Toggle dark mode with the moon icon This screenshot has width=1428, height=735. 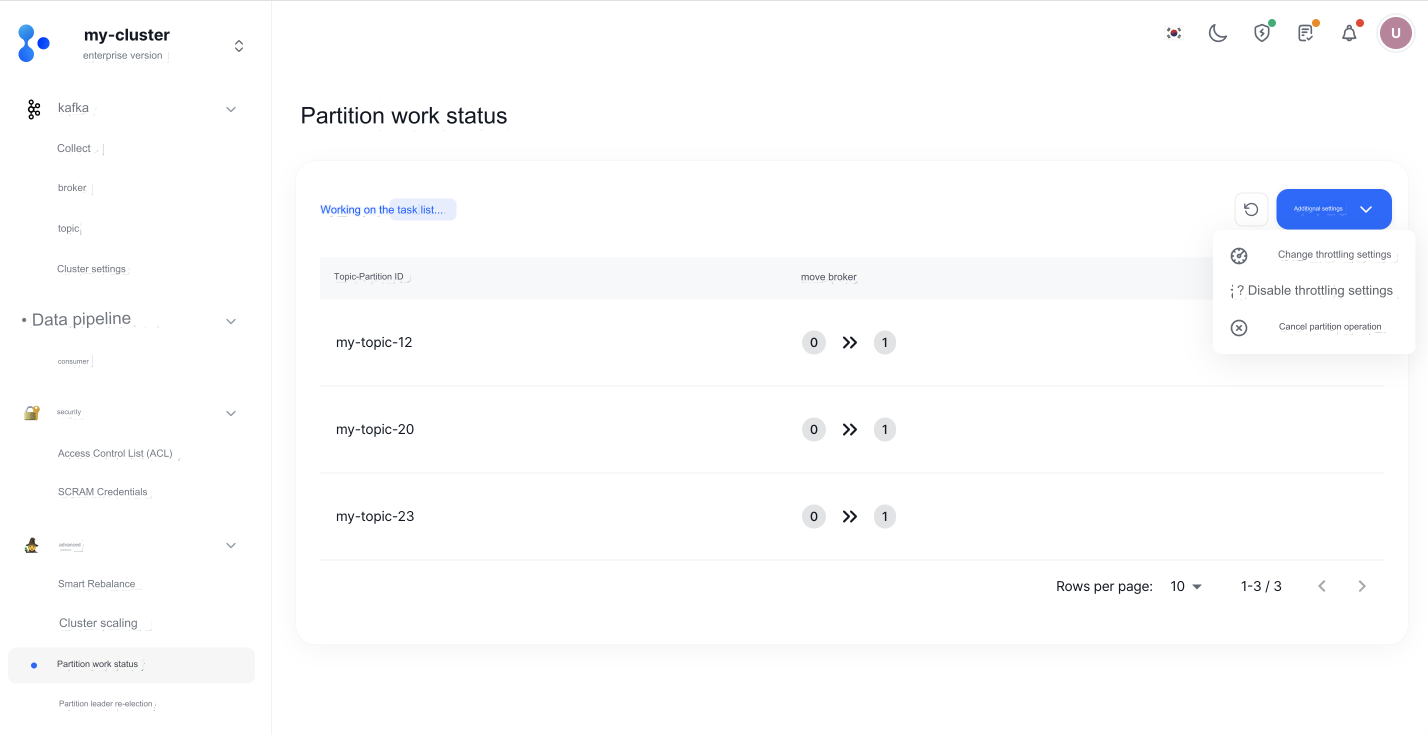click(1216, 32)
